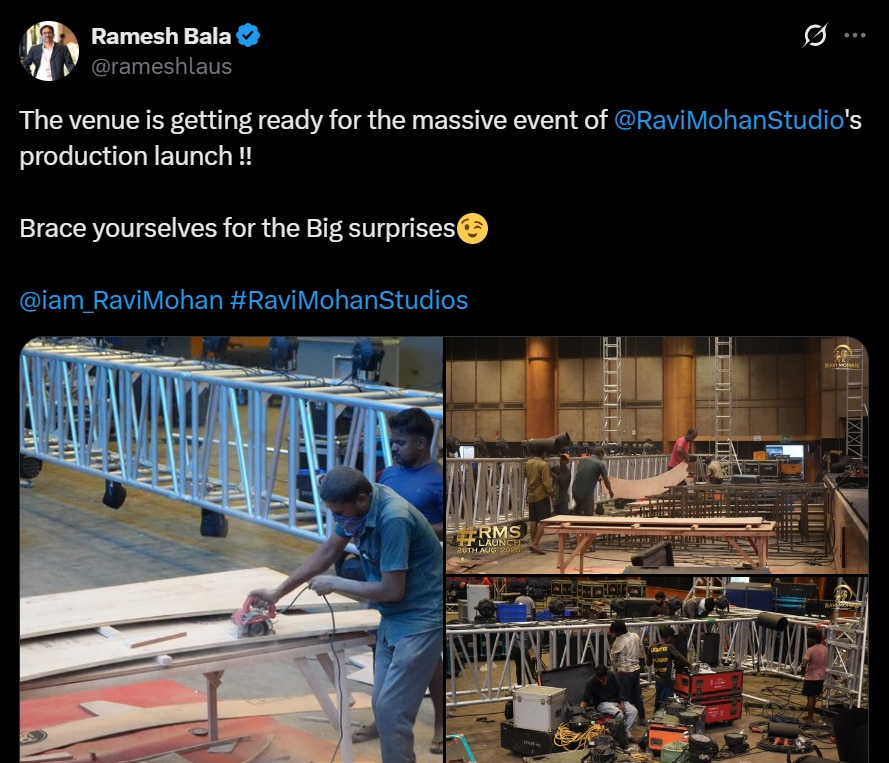Click the winking face emoji

point(472,228)
